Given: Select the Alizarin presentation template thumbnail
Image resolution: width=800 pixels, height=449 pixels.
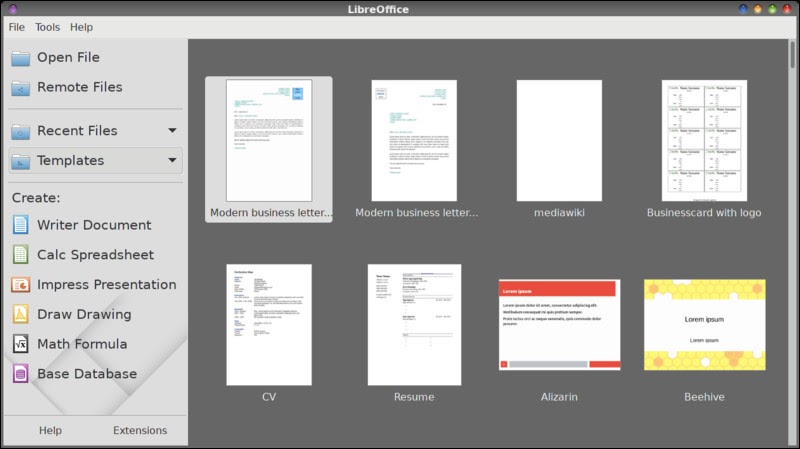Looking at the screenshot, I should point(559,325).
